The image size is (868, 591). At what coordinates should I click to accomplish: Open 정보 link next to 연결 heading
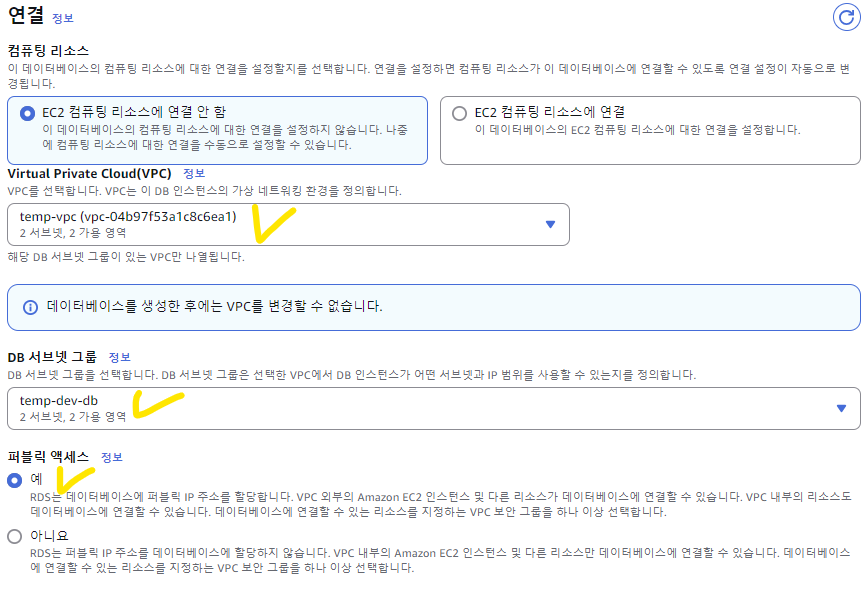[63, 18]
